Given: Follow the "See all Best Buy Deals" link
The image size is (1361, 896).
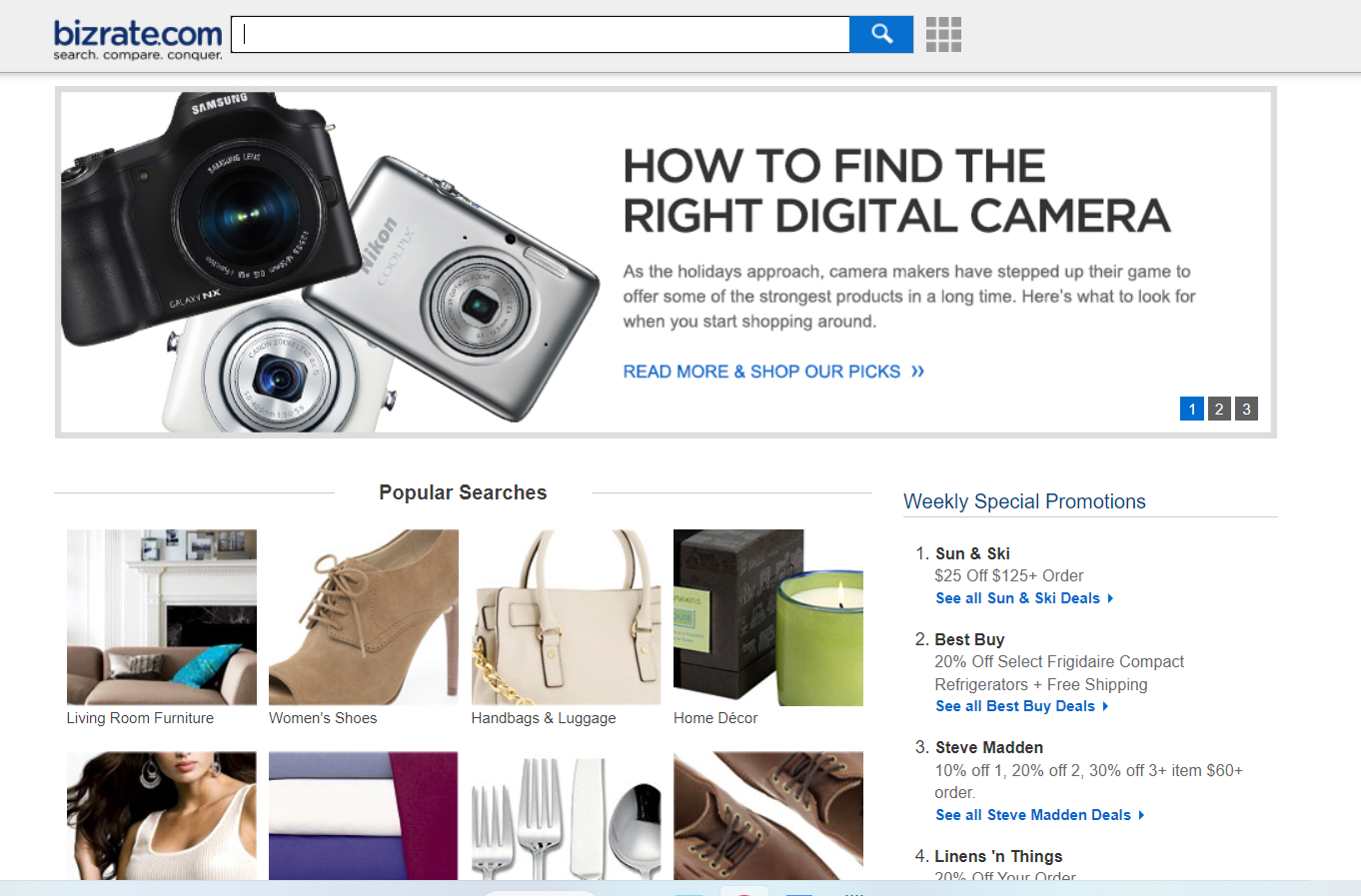Looking at the screenshot, I should (1022, 706).
